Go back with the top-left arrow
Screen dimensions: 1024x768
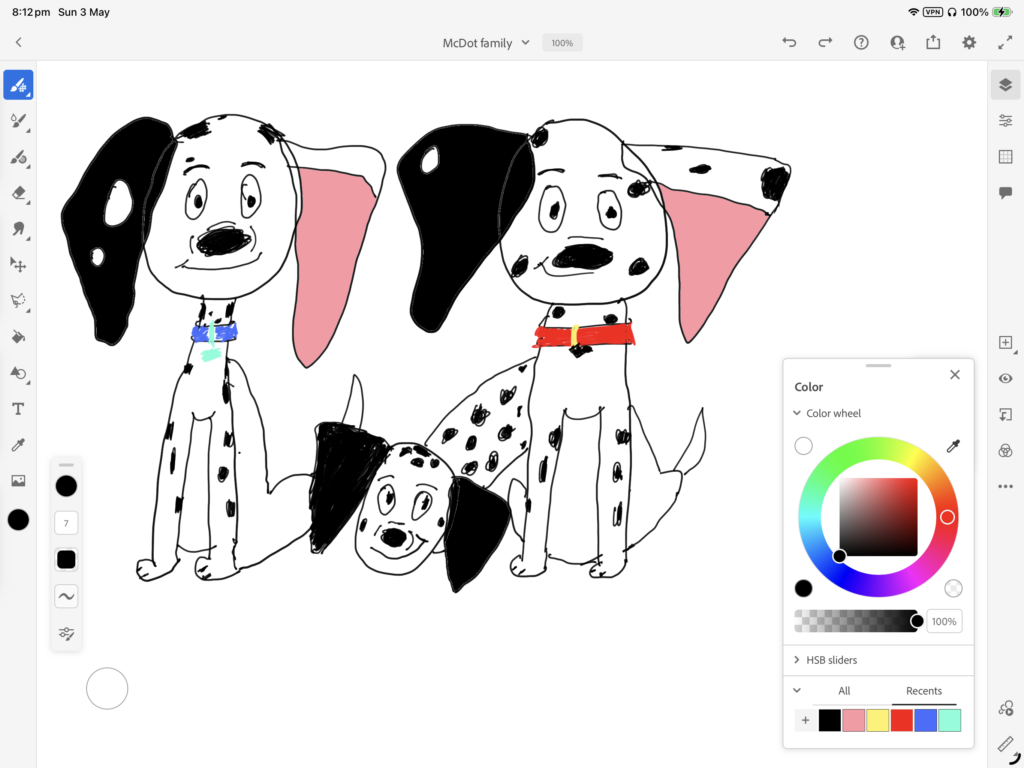tap(18, 42)
